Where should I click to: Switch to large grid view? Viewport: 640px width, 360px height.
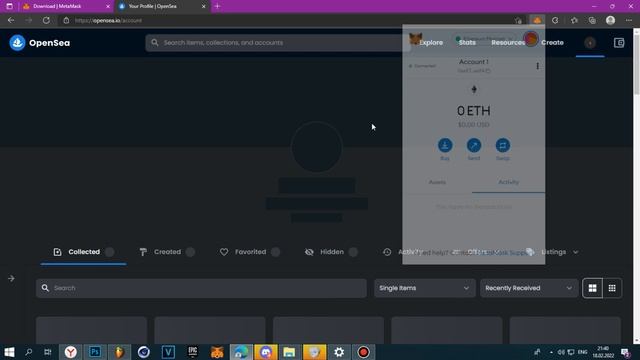pos(592,288)
